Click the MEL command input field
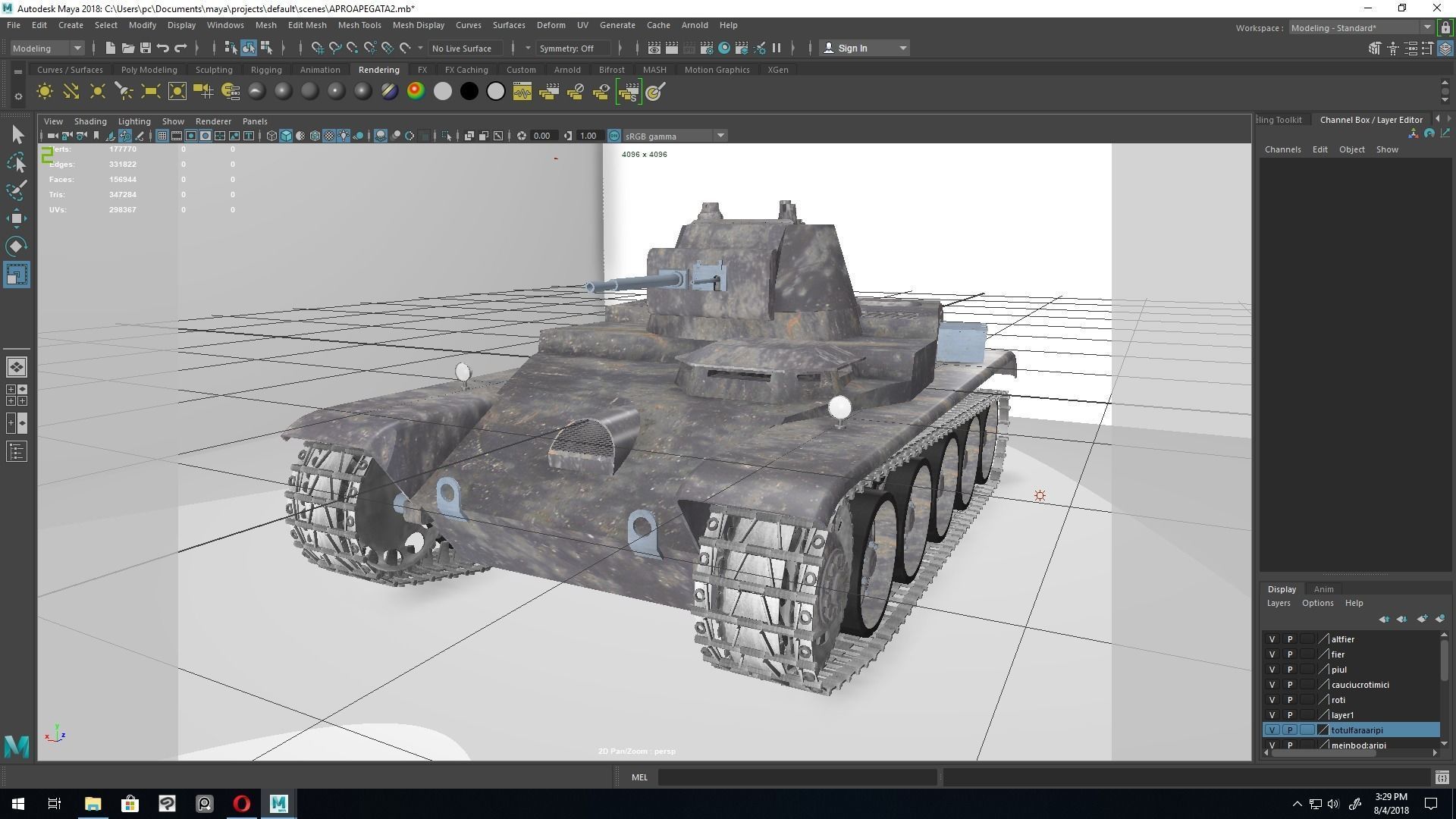Screen dimensions: 1456x819 [x=796, y=777]
